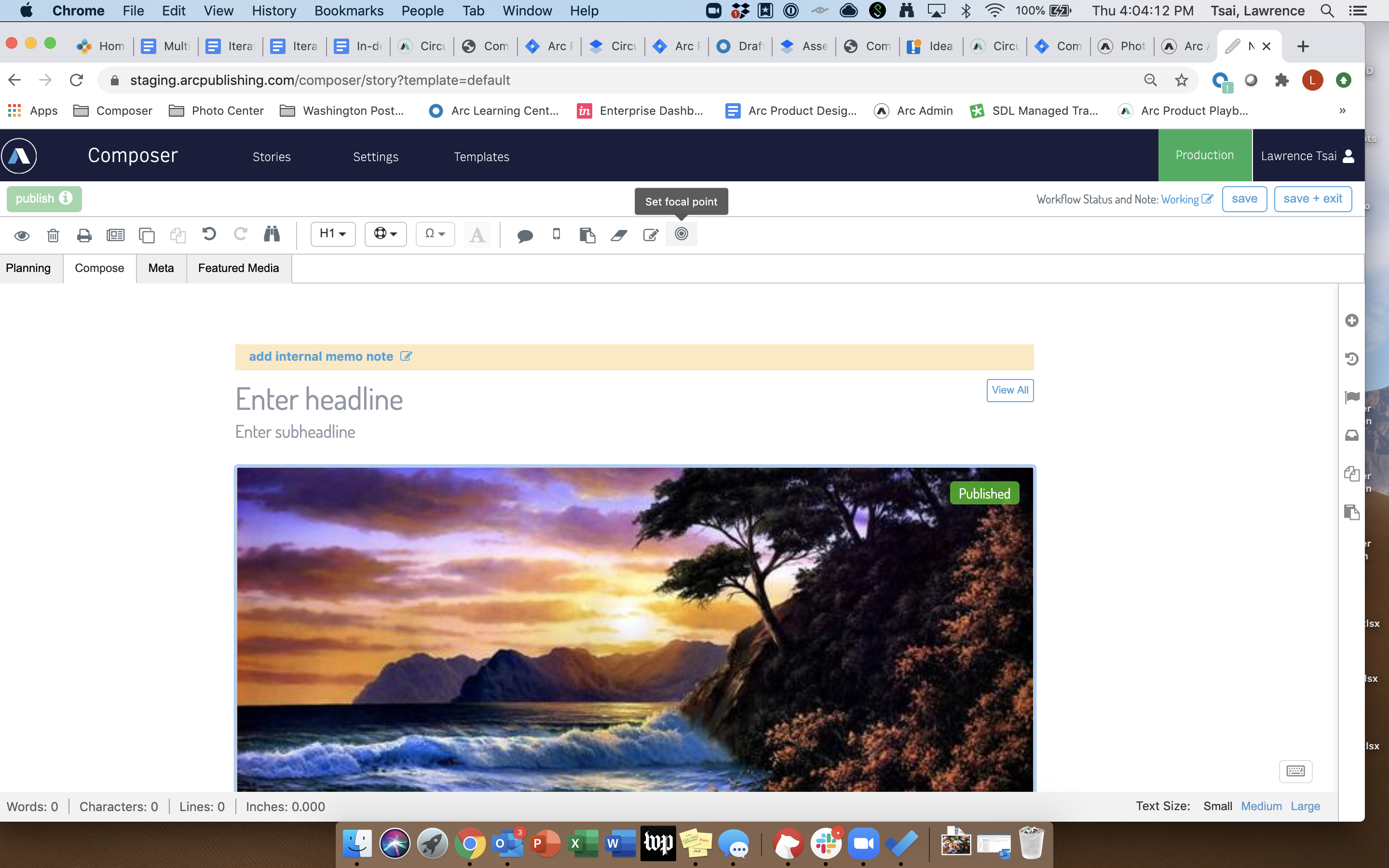1389x868 pixels.
Task: Click the save button
Action: click(x=1244, y=199)
